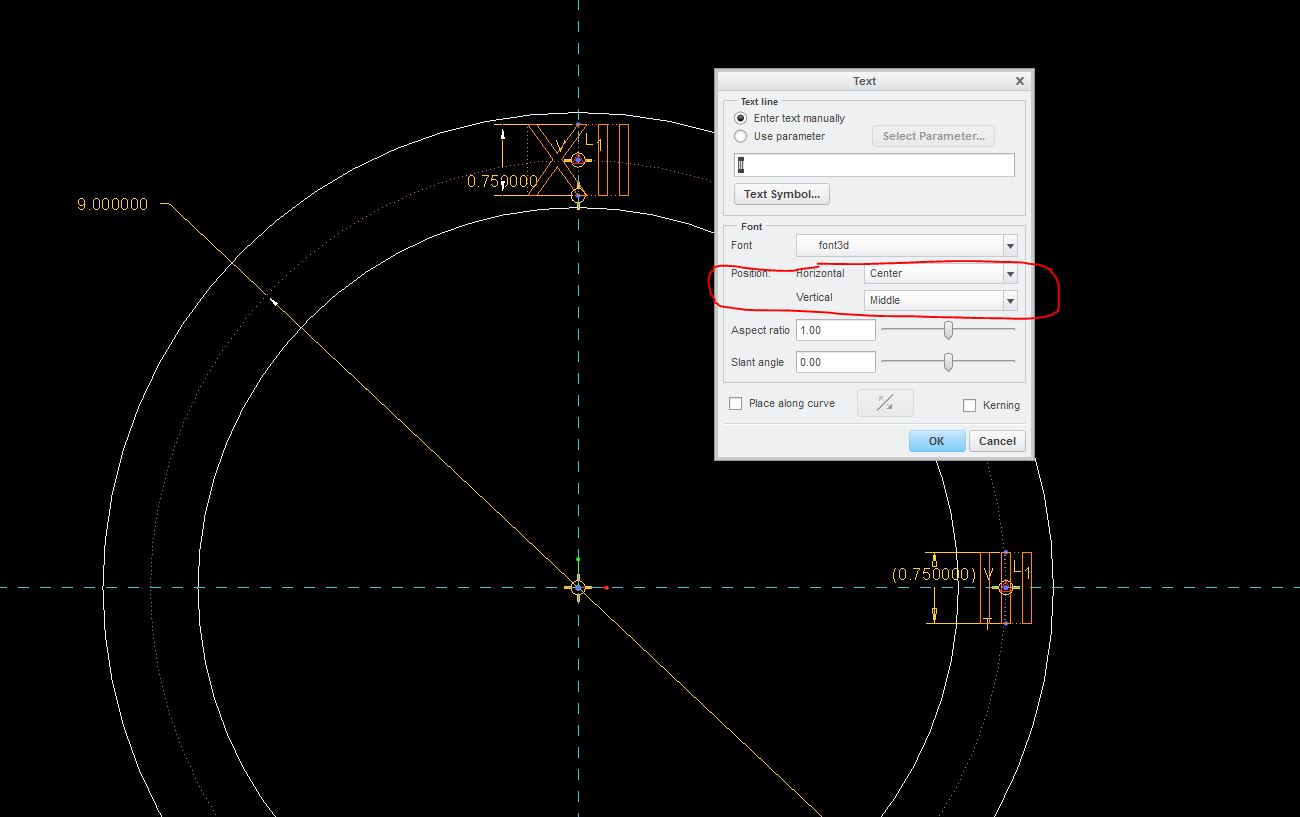Select the Enter text manually option
This screenshot has height=817, width=1300.
[x=741, y=118]
